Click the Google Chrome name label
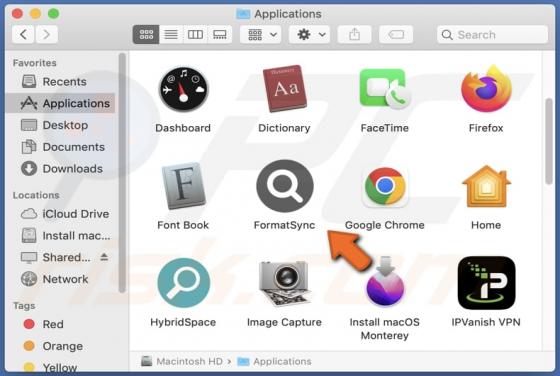 tap(385, 225)
